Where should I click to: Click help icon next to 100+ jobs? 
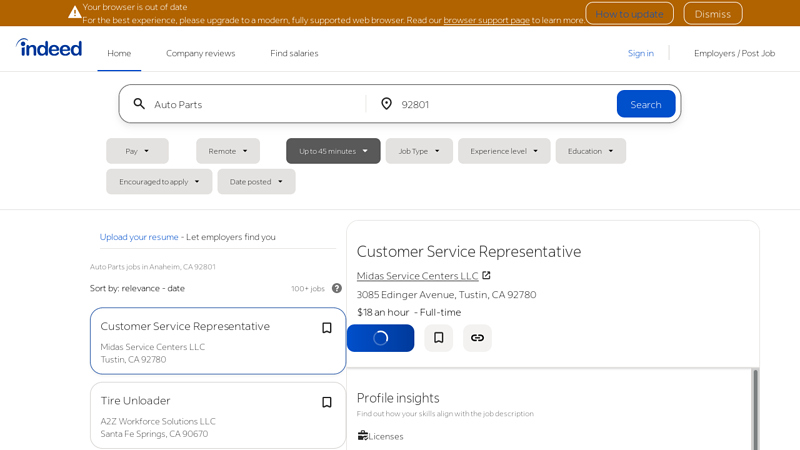[337, 288]
